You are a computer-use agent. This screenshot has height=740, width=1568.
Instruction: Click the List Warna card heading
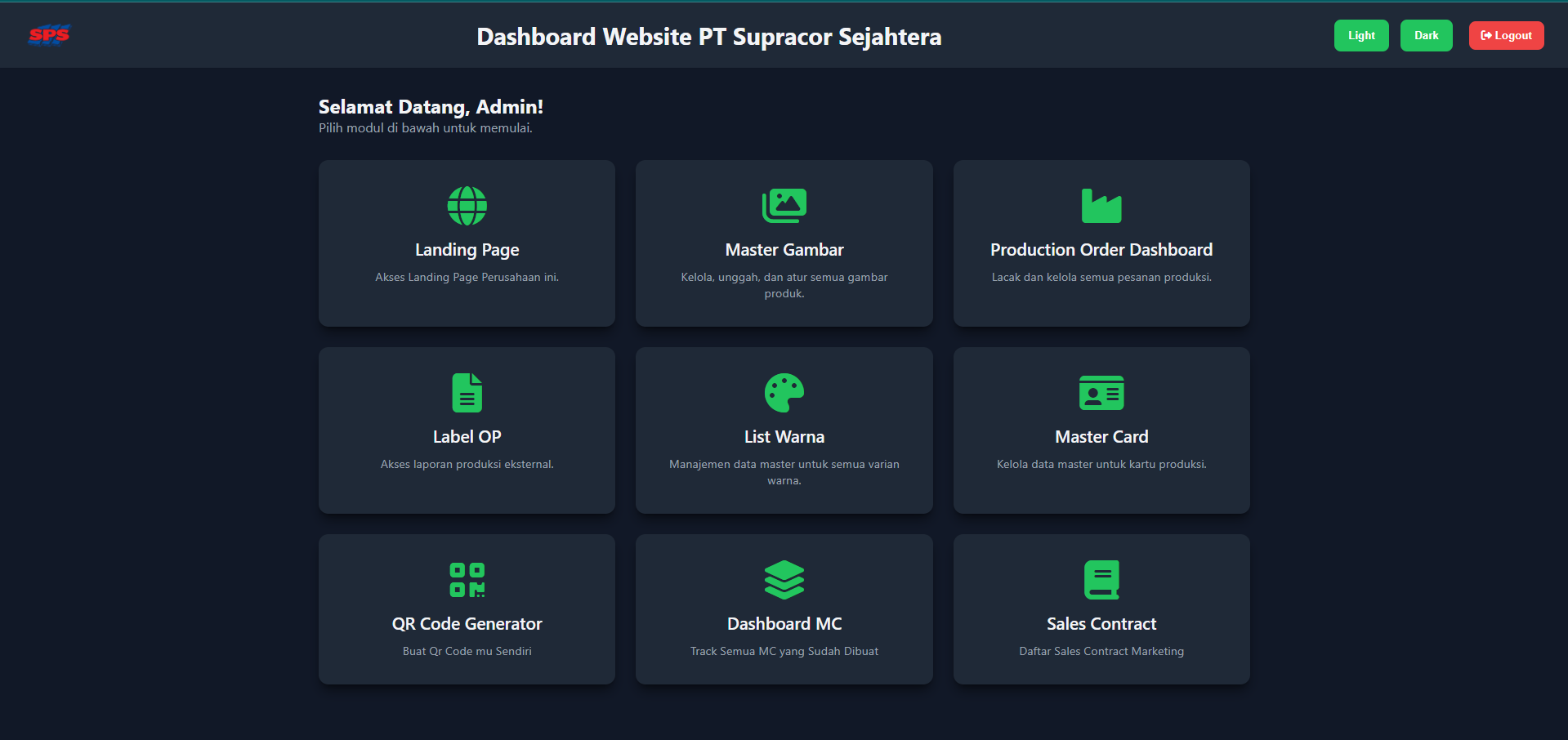[x=784, y=437]
